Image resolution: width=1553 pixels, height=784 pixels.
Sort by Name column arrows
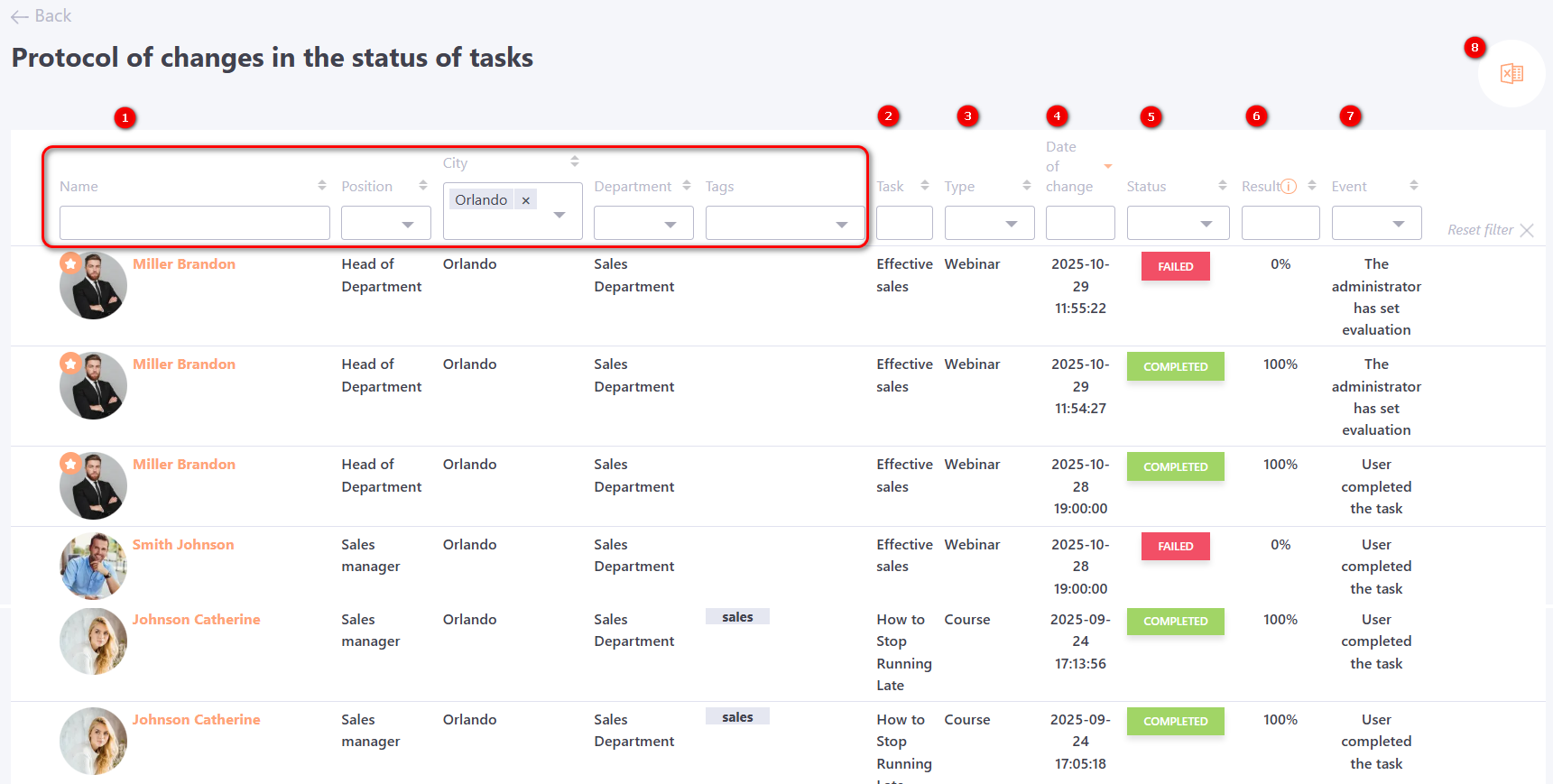[322, 186]
